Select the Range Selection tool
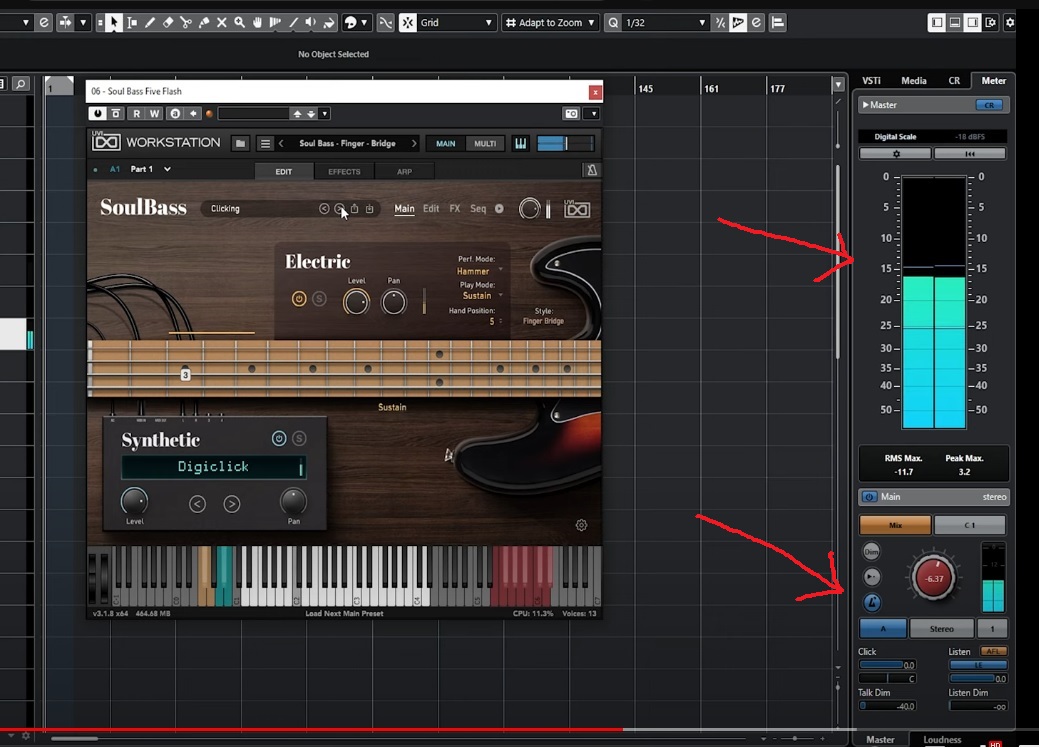1039x747 pixels. 132,23
